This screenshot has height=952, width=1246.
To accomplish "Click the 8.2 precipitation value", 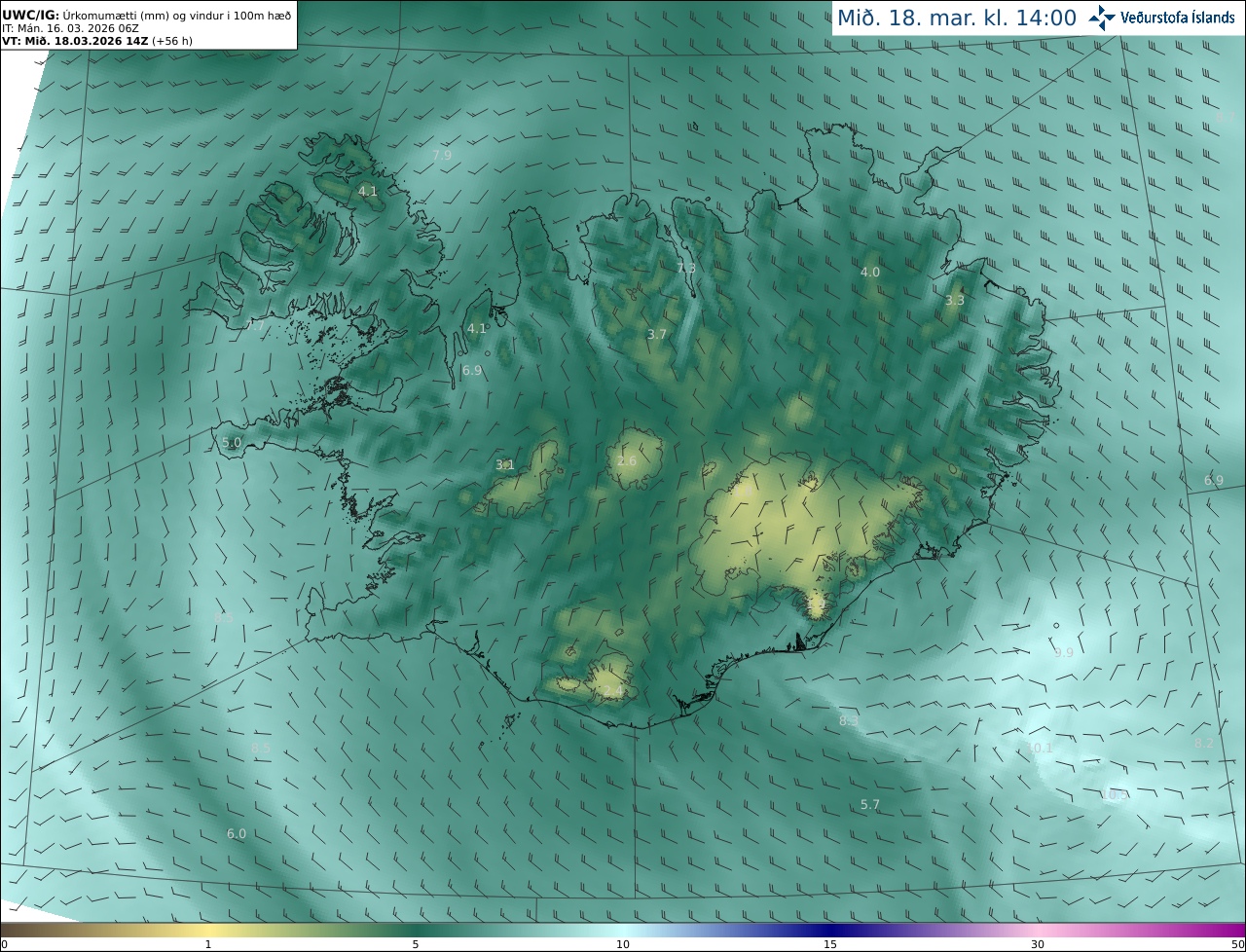I will click(1204, 743).
